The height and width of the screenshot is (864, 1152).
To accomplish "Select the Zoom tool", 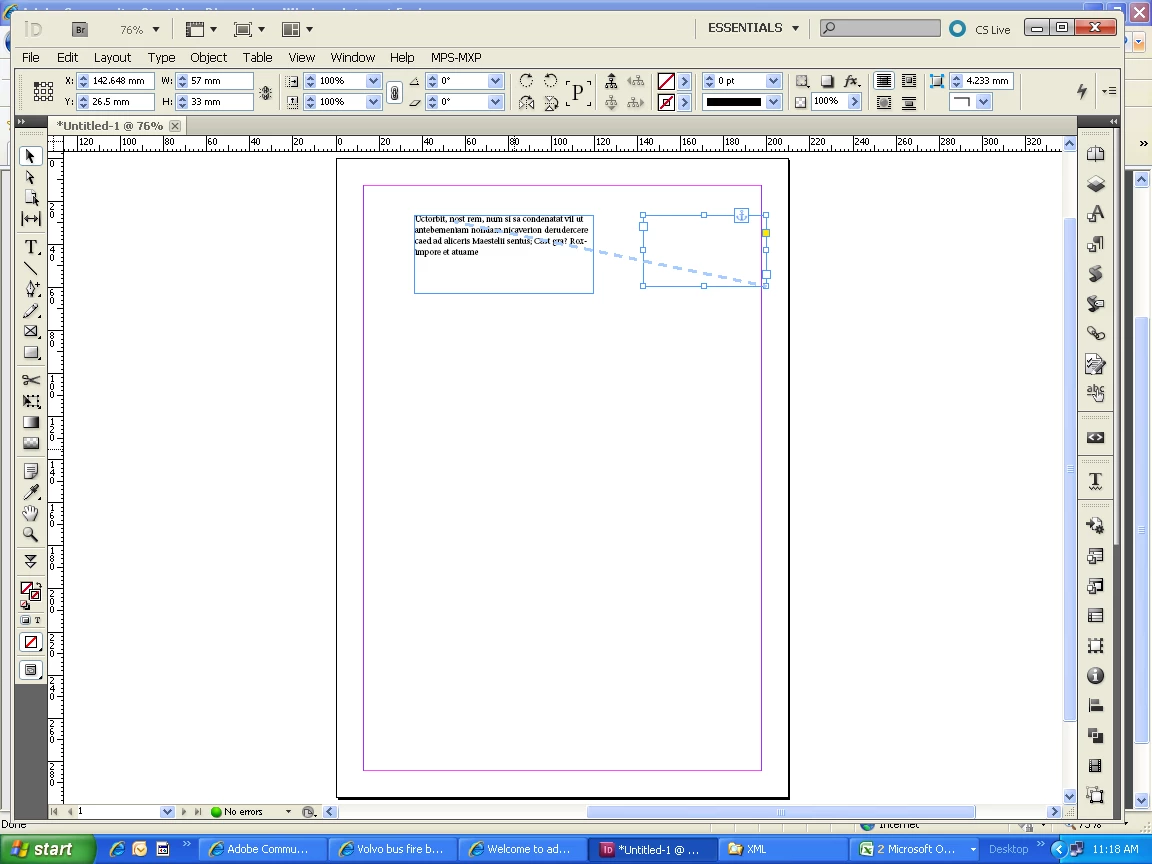I will [x=30, y=534].
